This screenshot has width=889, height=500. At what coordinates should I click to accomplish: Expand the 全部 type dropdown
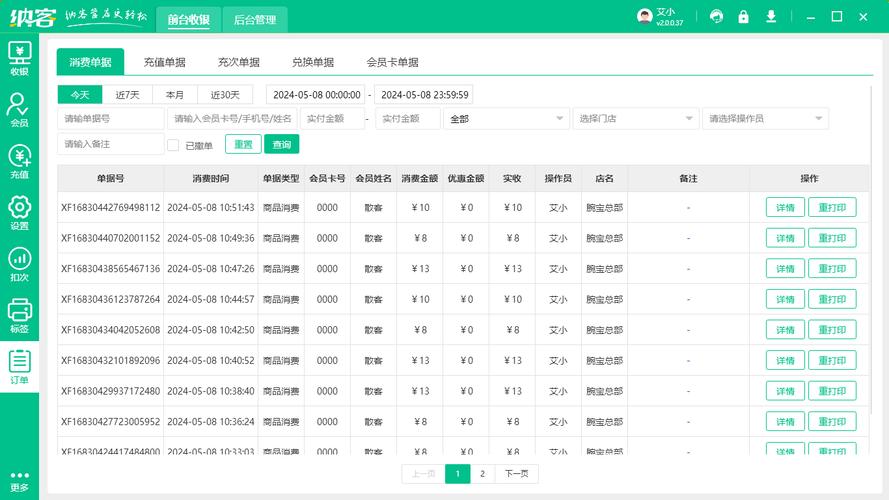[x=506, y=118]
